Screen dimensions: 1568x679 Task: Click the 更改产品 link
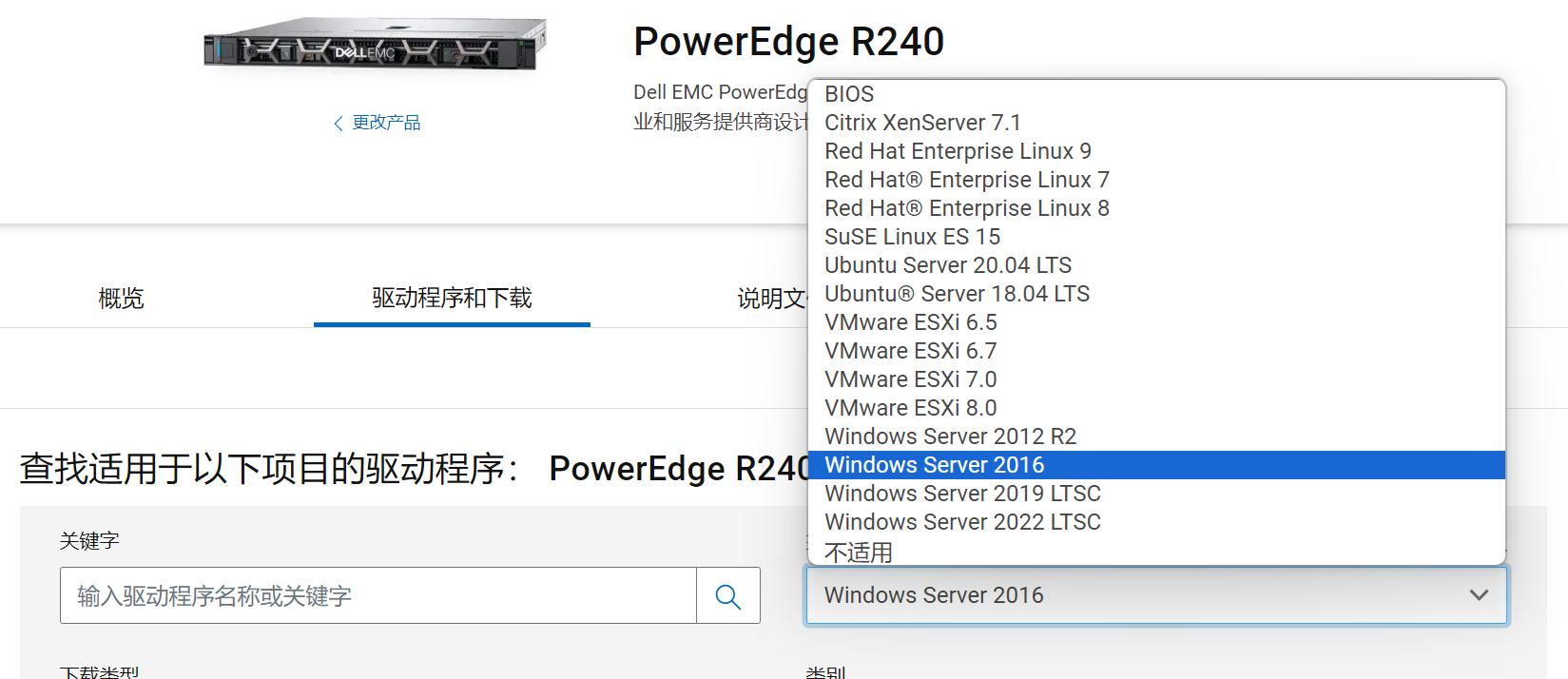386,123
